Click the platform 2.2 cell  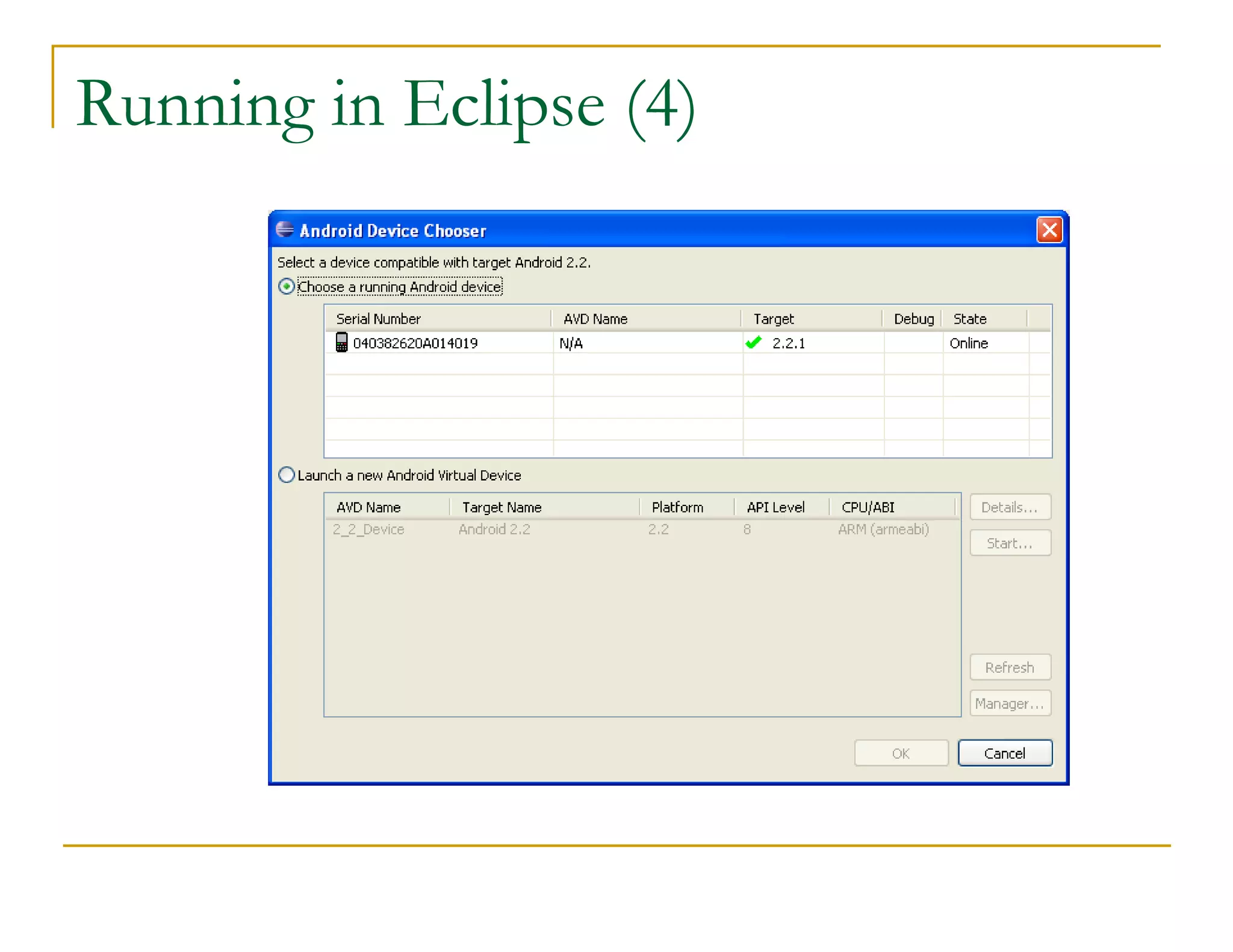coord(658,530)
